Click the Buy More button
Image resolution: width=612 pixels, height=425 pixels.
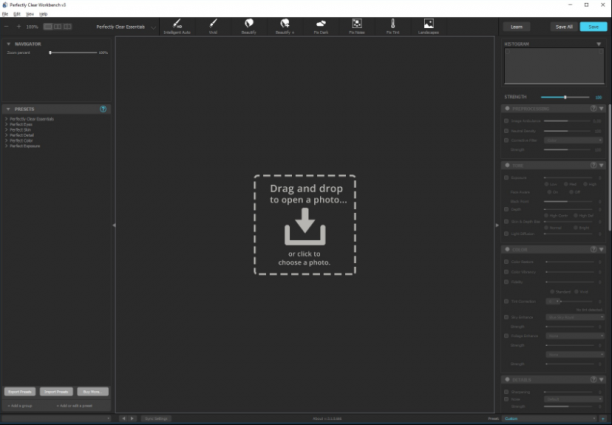coord(93,391)
